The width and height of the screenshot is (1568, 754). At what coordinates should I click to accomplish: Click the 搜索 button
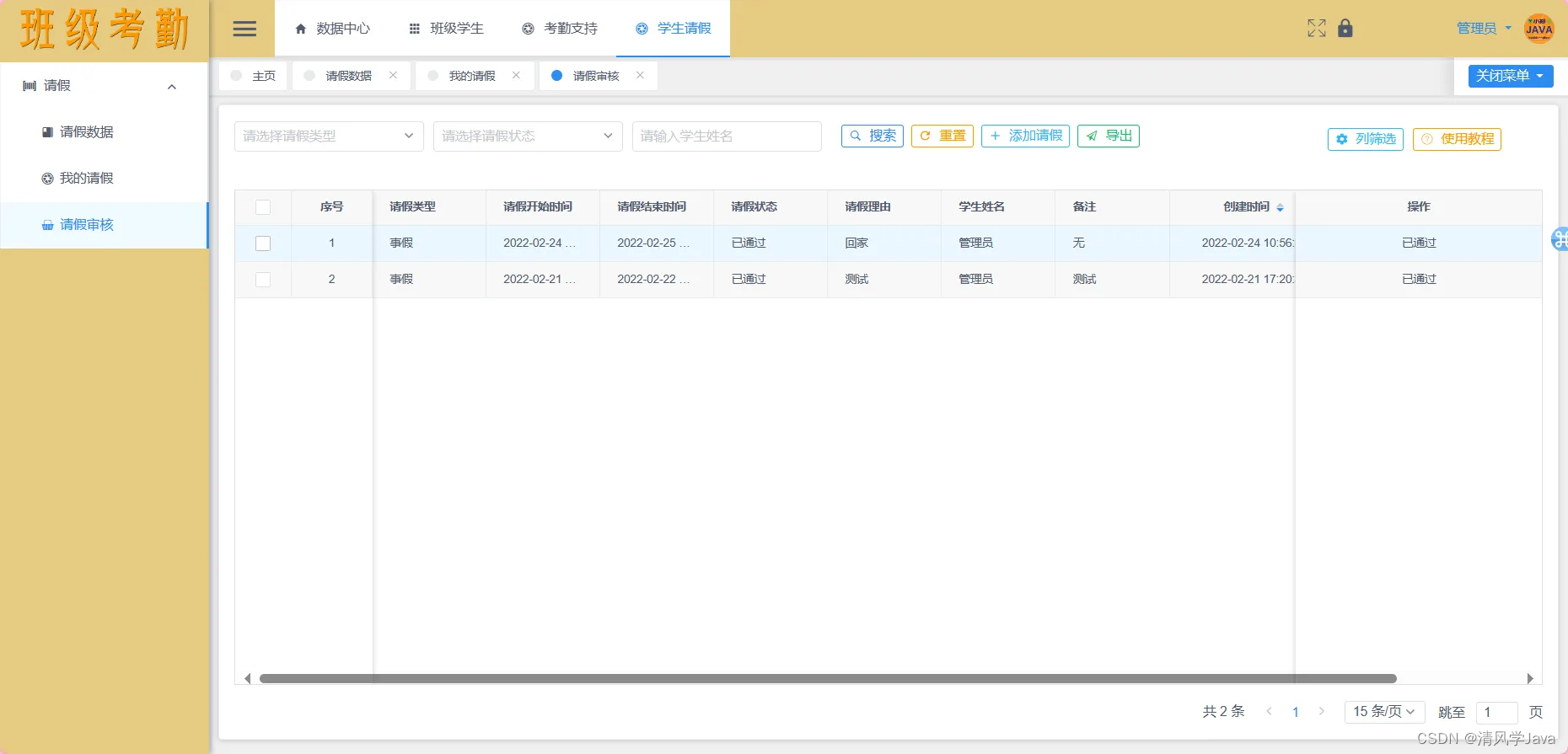click(873, 136)
